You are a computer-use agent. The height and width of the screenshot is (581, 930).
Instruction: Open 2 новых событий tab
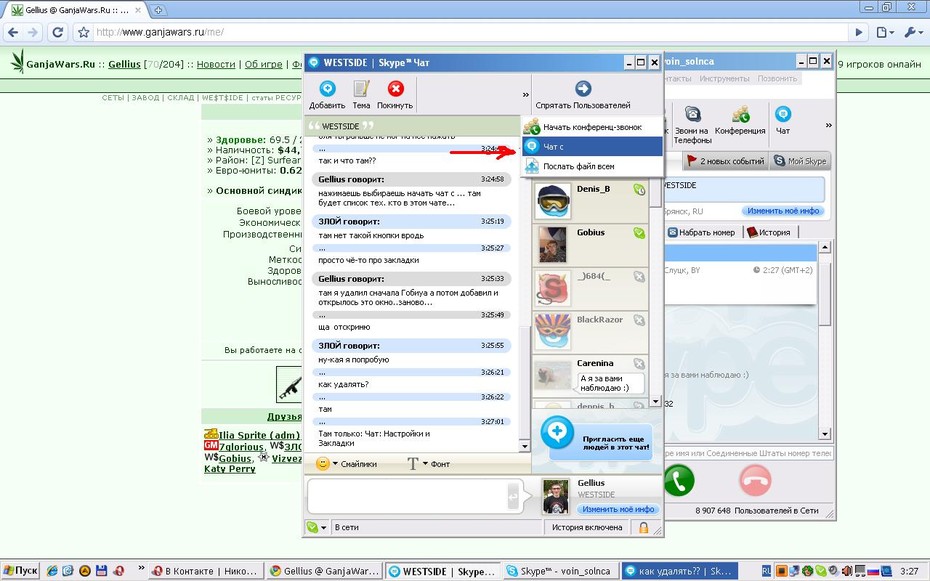tap(725, 161)
